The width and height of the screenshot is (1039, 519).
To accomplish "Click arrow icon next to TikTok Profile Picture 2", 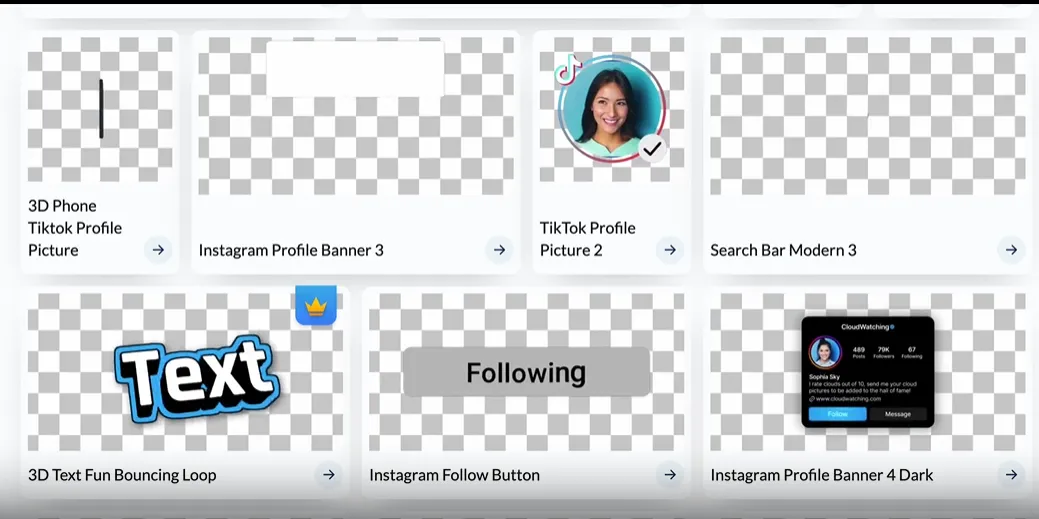I will coord(670,250).
